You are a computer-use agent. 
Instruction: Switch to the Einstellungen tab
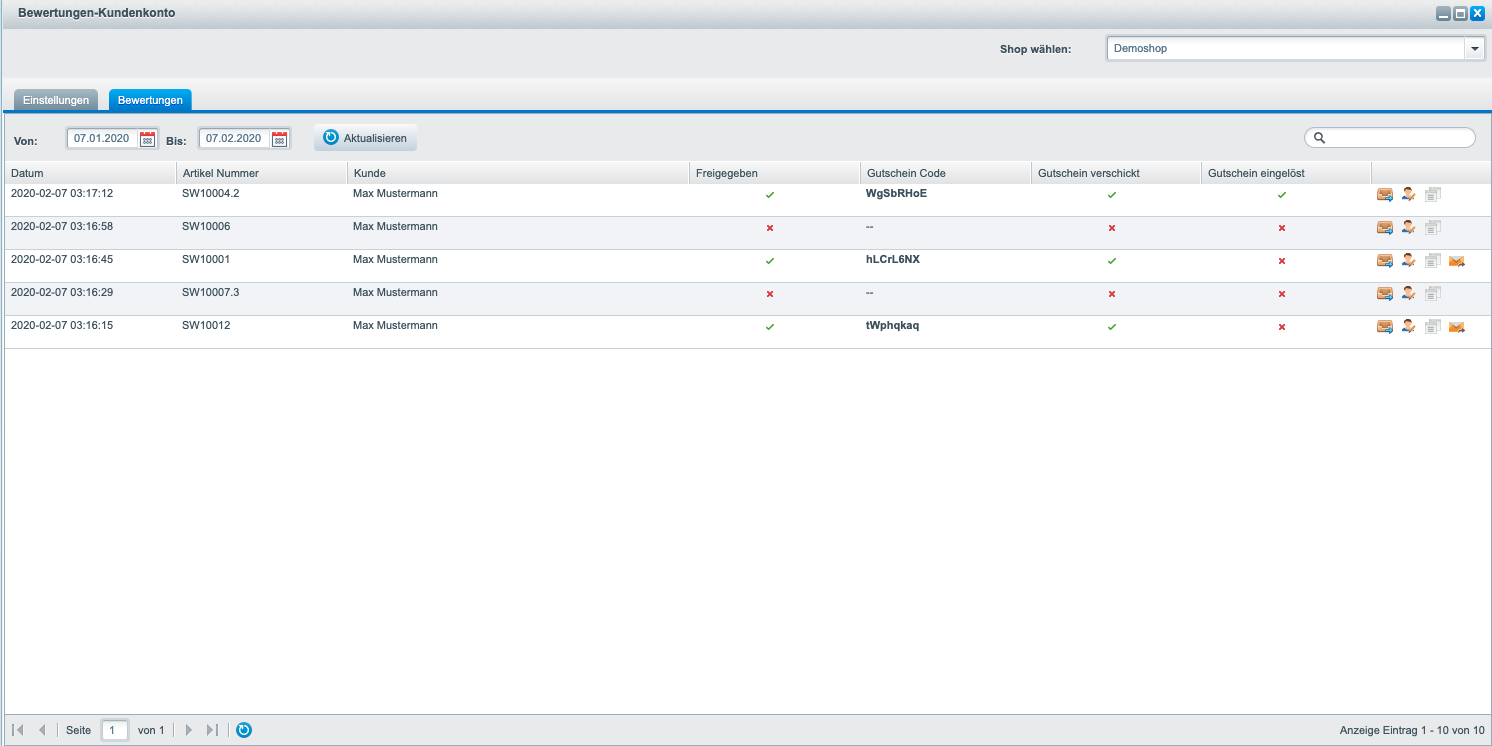[x=56, y=100]
